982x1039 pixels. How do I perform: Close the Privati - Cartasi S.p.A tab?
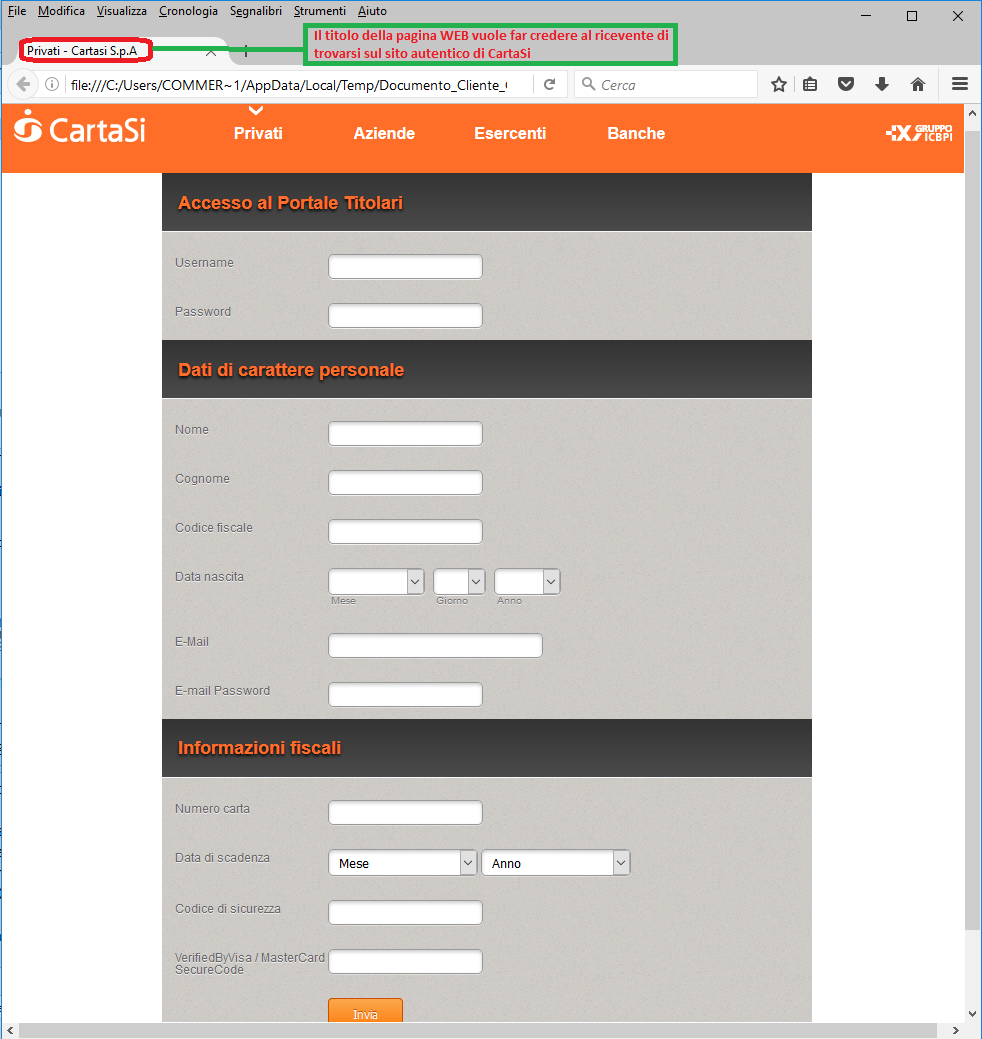[211, 52]
